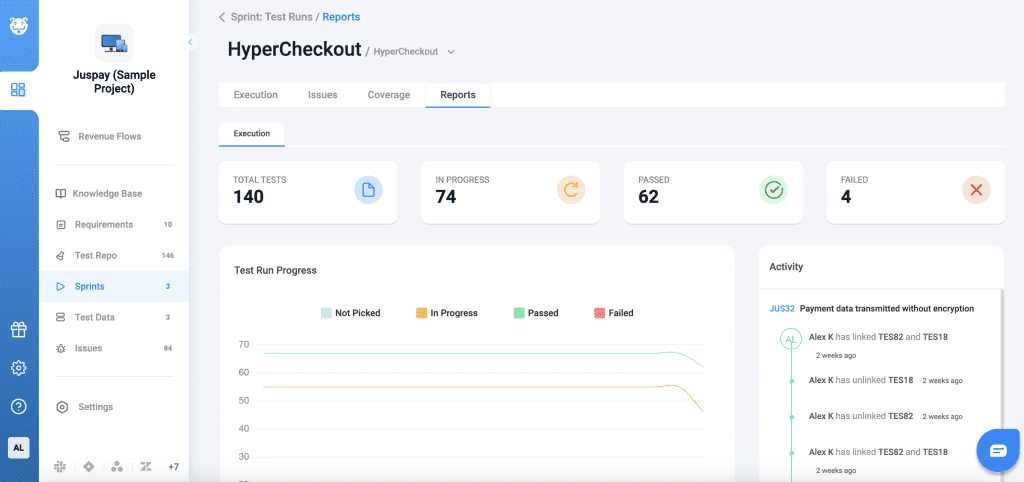Viewport: 1024px width, 482px height.
Task: Open the Issues tab
Action: point(322,95)
